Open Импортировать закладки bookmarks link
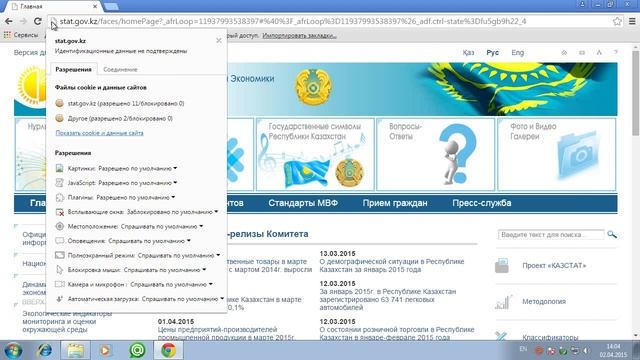Image resolution: width=640 pixels, height=360 pixels. point(299,36)
